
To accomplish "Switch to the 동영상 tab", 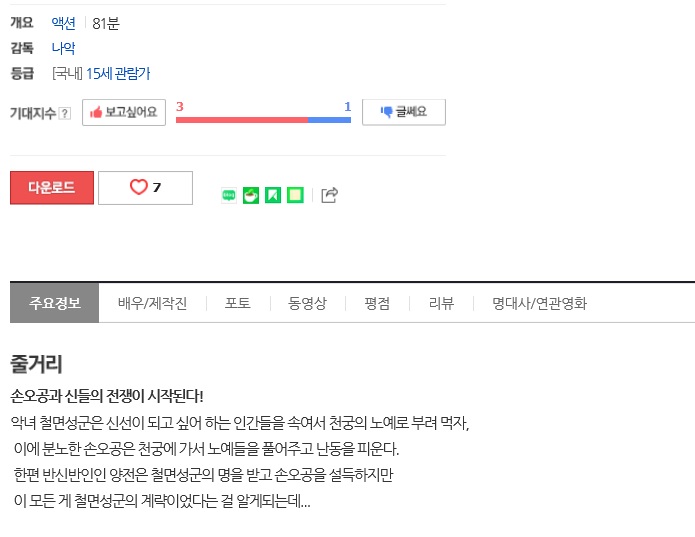I will (x=307, y=304).
